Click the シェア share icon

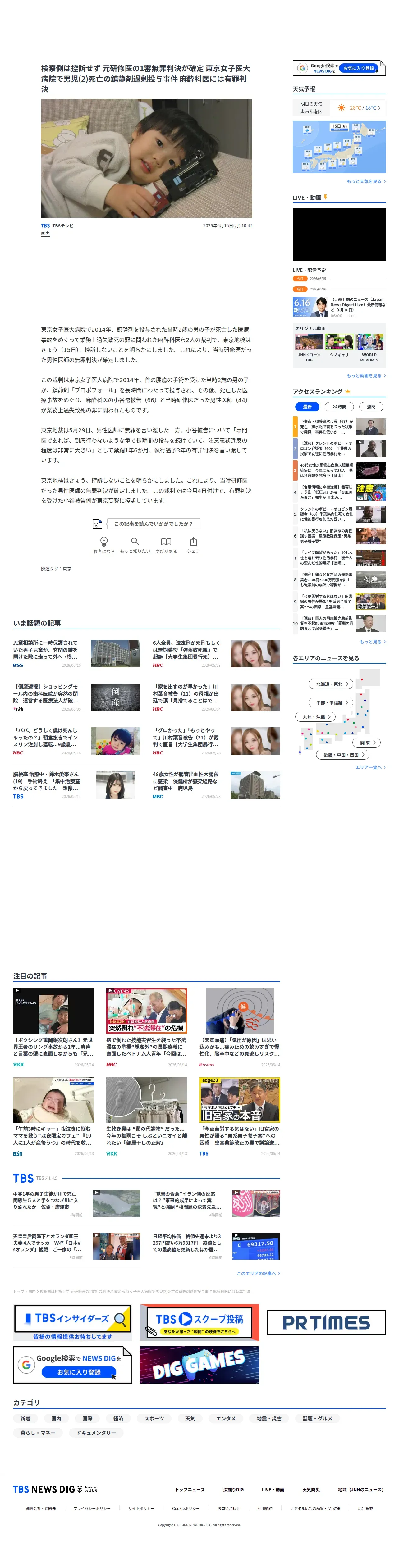pyautogui.click(x=193, y=541)
